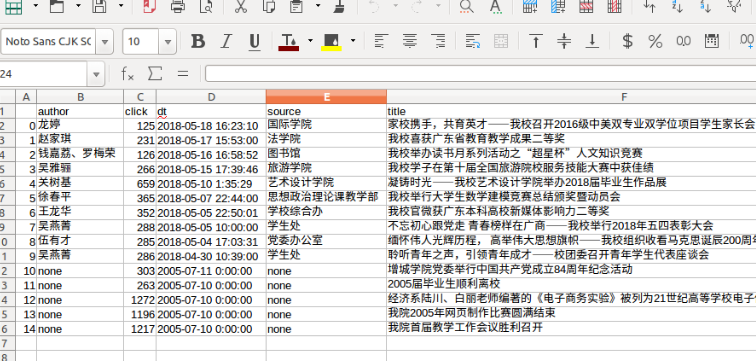This screenshot has height=361, width=756.
Task: Select the title '2005届毕业生顺利离校'
Action: (571, 284)
